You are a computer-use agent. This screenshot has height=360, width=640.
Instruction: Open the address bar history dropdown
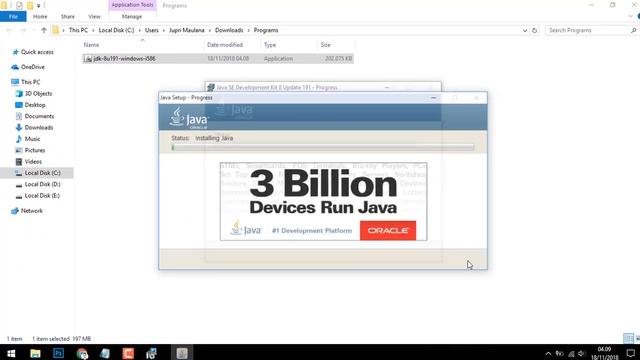525,30
